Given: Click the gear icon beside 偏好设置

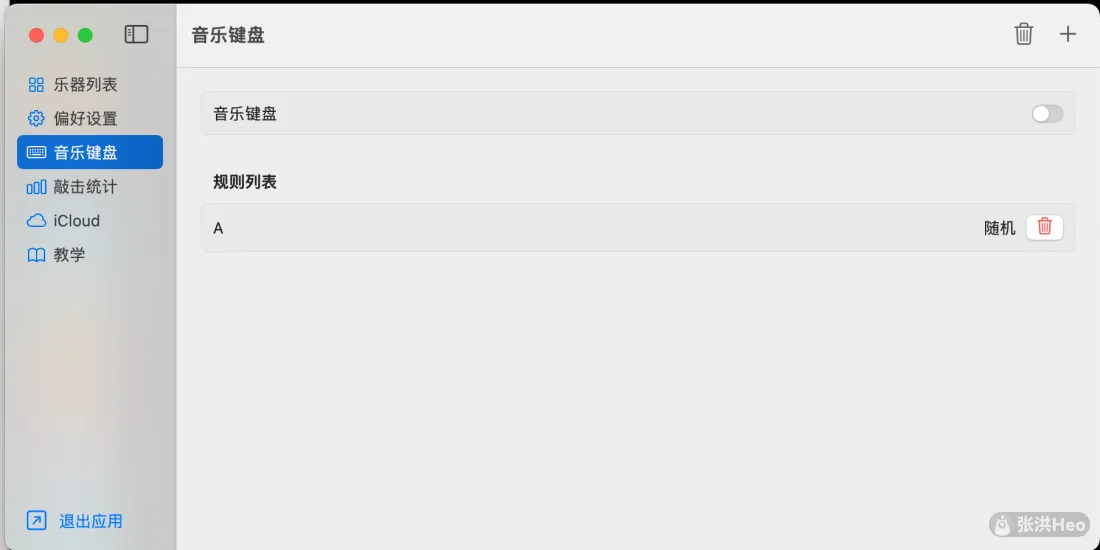Looking at the screenshot, I should [36, 118].
